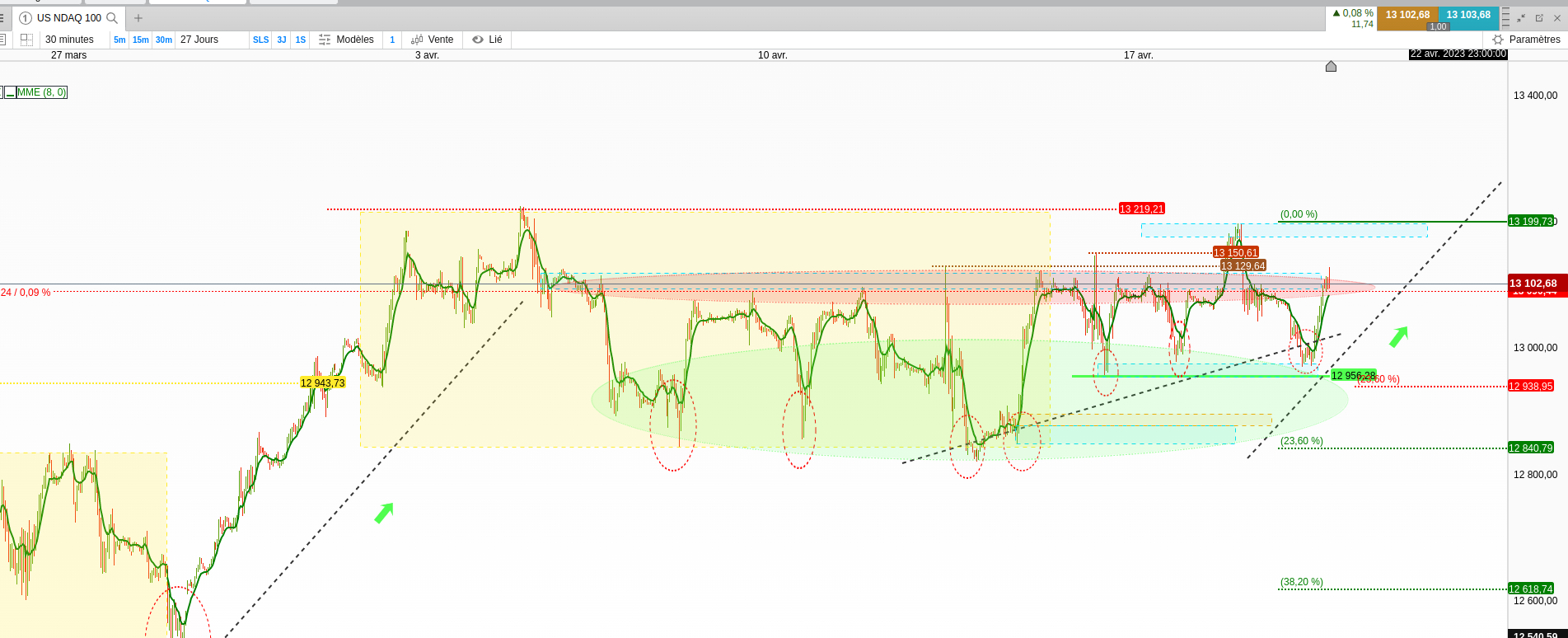1568x638 pixels.
Task: Click the 13 219,21 red price label
Action: click(x=1141, y=209)
